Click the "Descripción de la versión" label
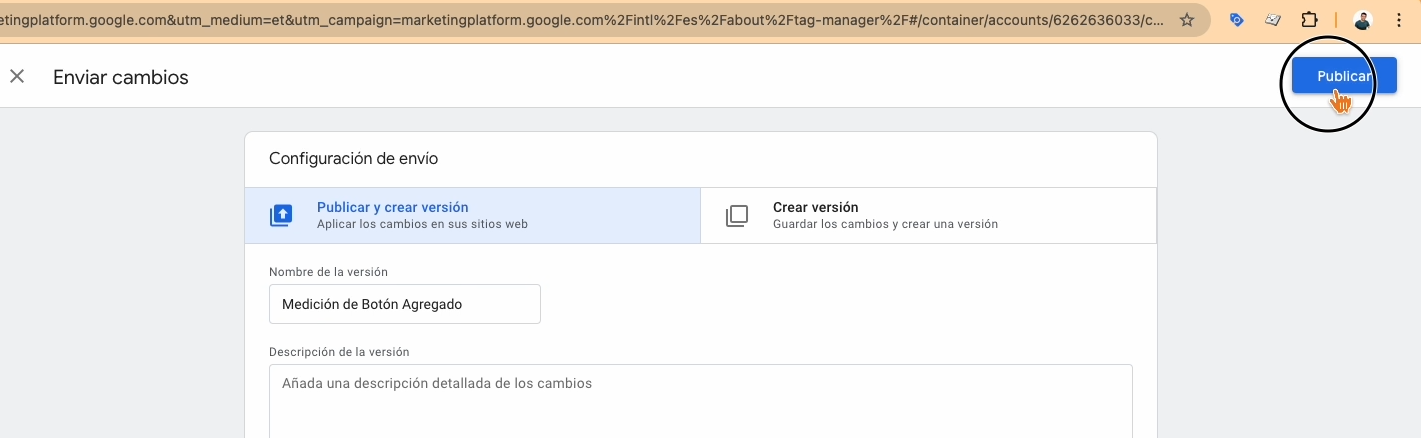The width and height of the screenshot is (1421, 438). click(339, 352)
